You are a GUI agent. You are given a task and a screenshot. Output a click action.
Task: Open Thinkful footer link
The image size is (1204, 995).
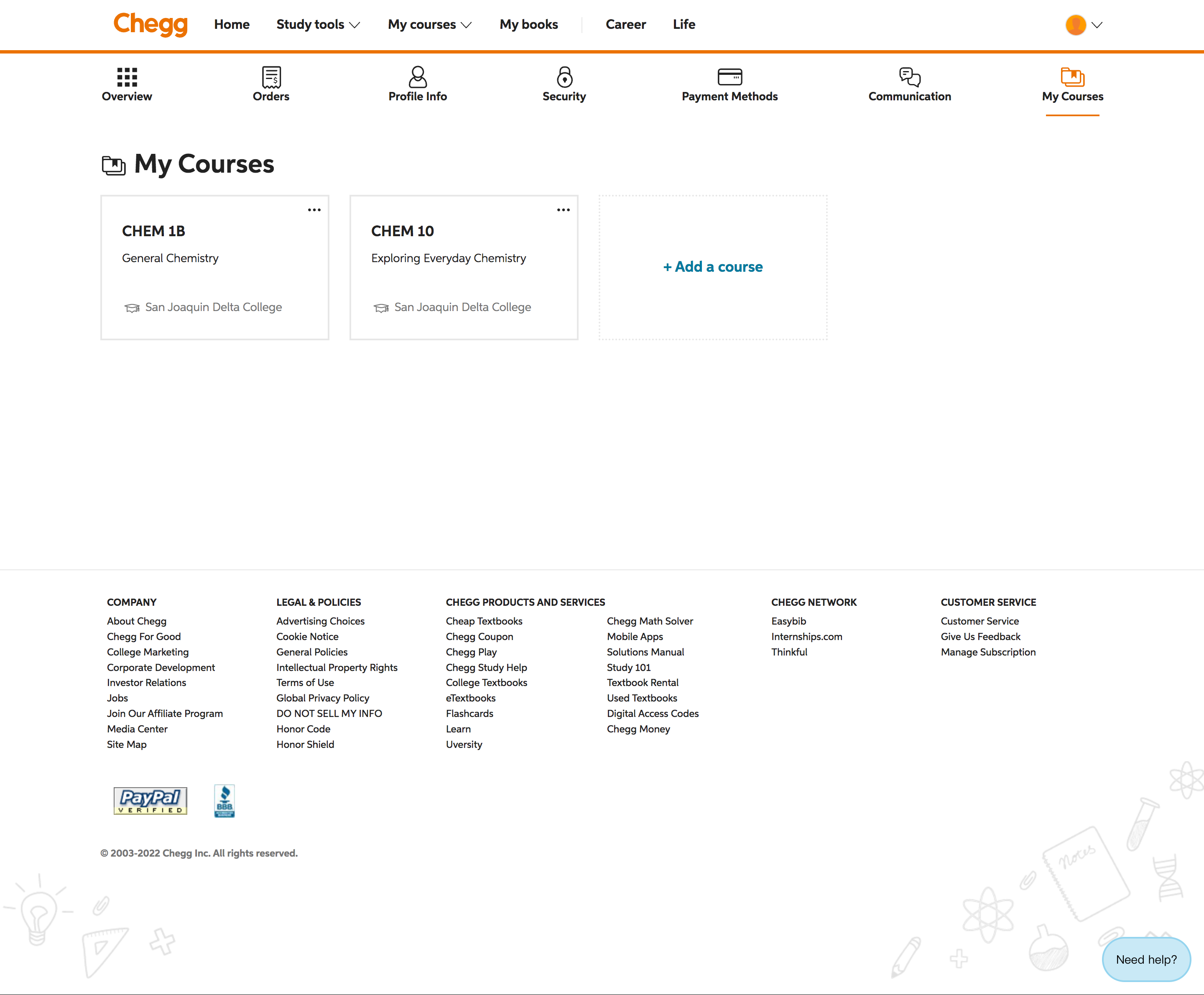[789, 652]
